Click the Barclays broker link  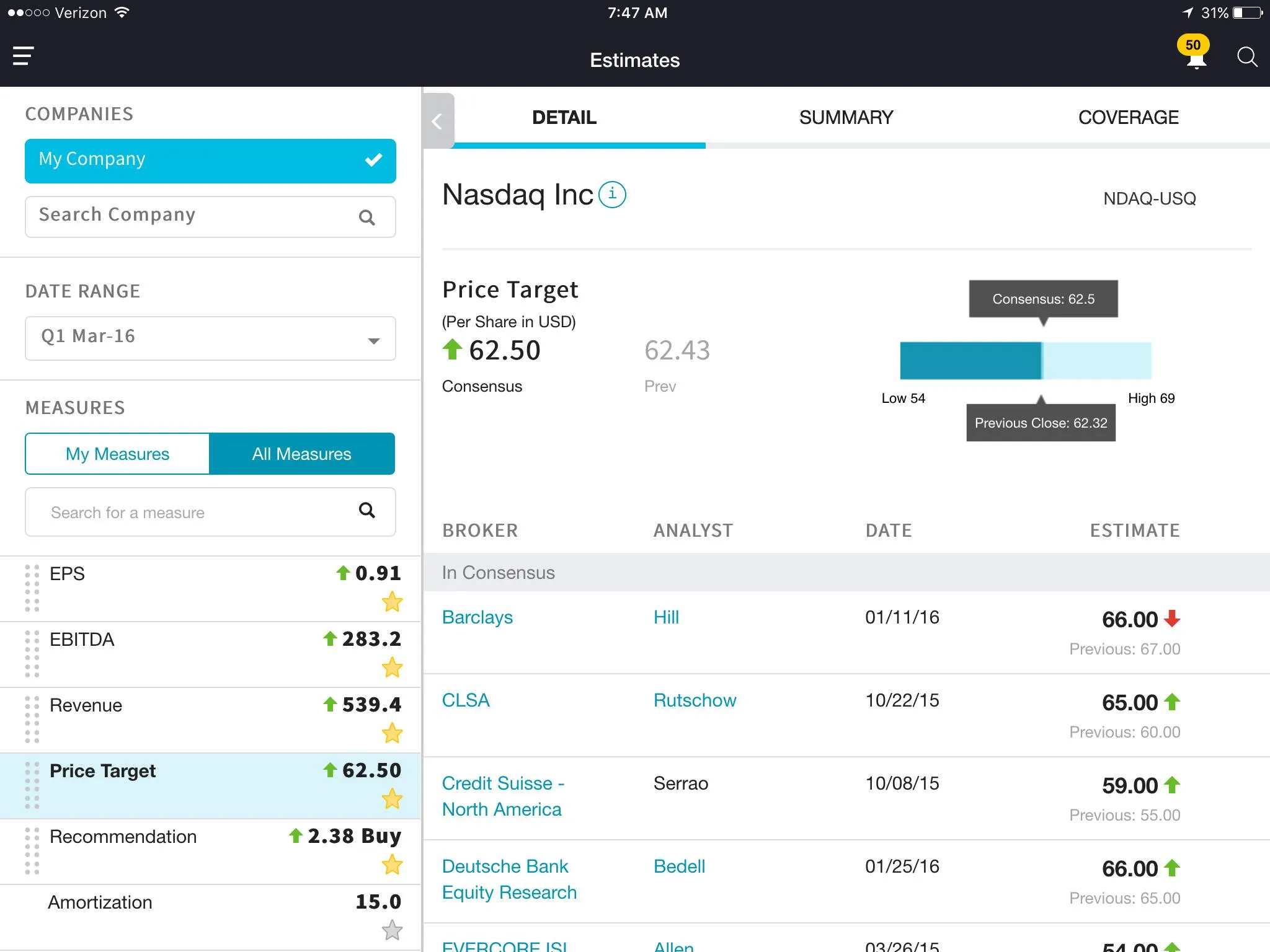point(479,617)
